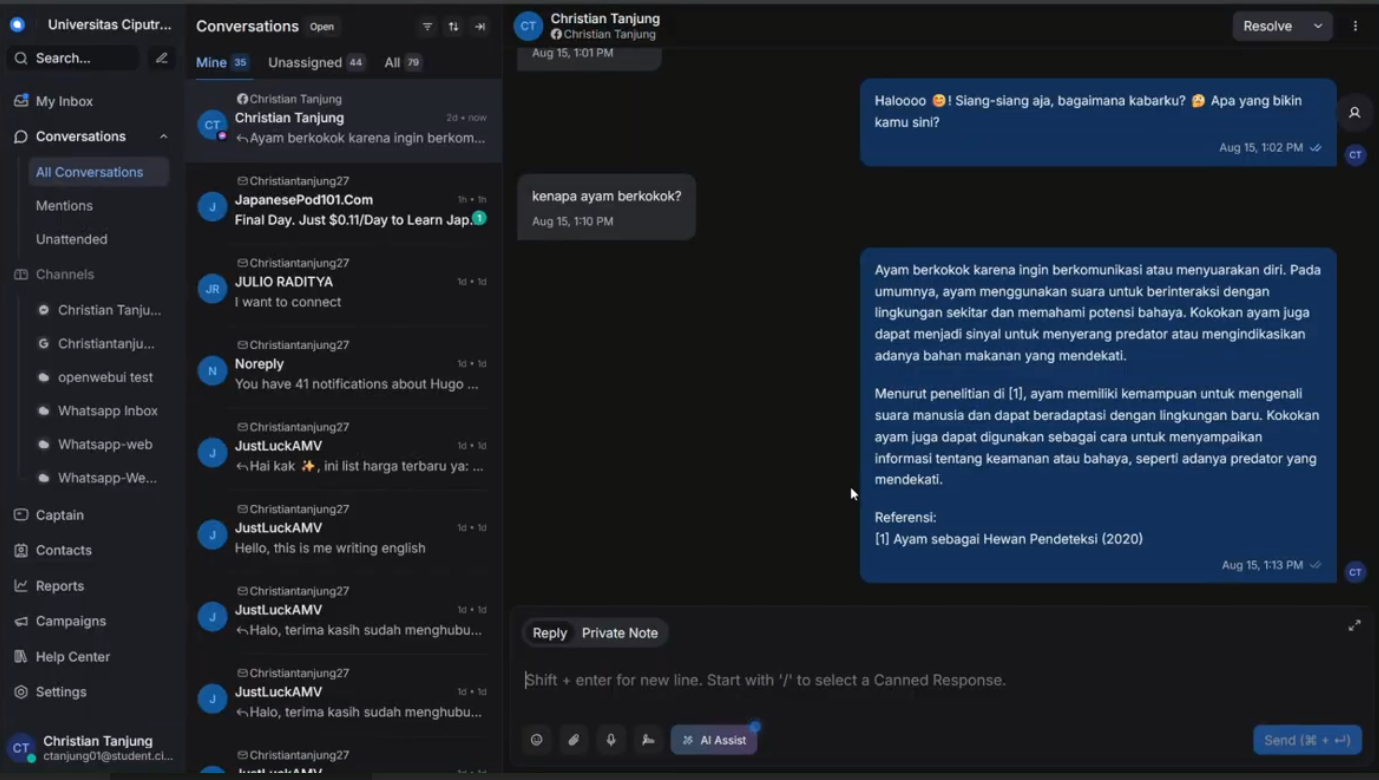Select the Reply mode toggle
The height and width of the screenshot is (780, 1379).
[x=549, y=633]
